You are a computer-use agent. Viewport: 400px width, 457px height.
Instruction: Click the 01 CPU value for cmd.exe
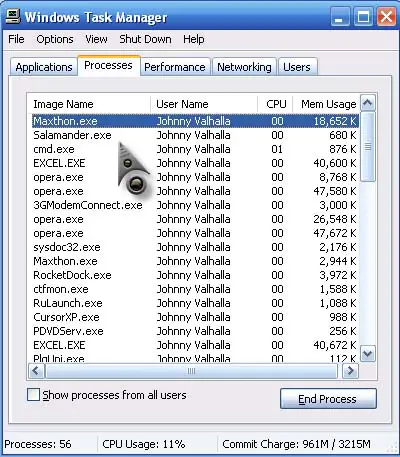(x=277, y=149)
